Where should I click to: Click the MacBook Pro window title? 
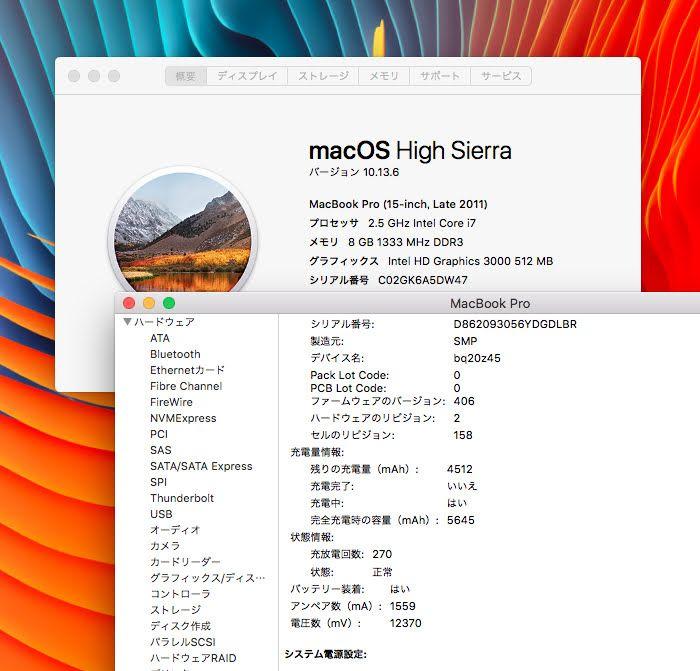[x=490, y=304]
